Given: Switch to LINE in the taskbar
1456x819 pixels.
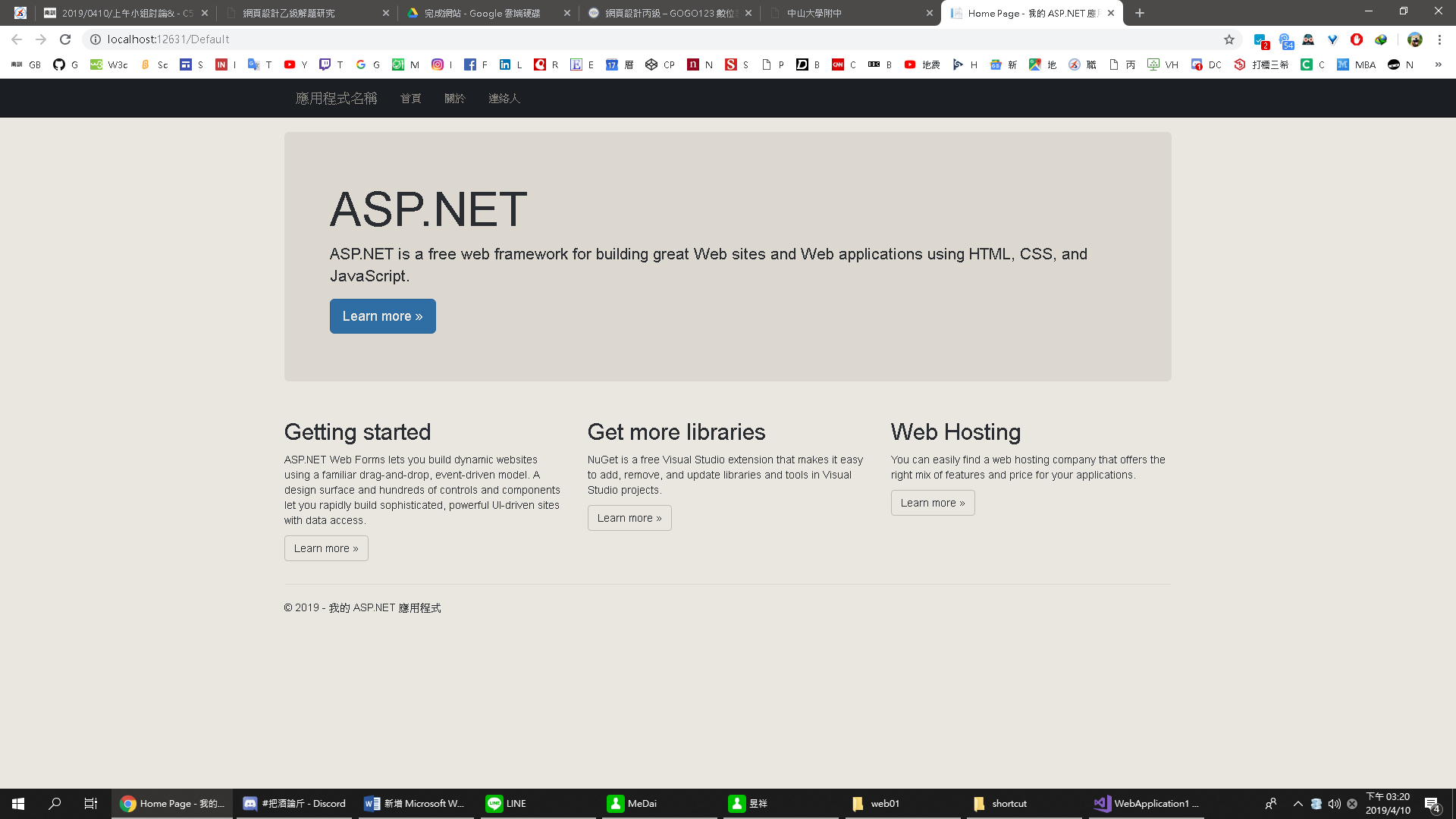Looking at the screenshot, I should (x=537, y=804).
